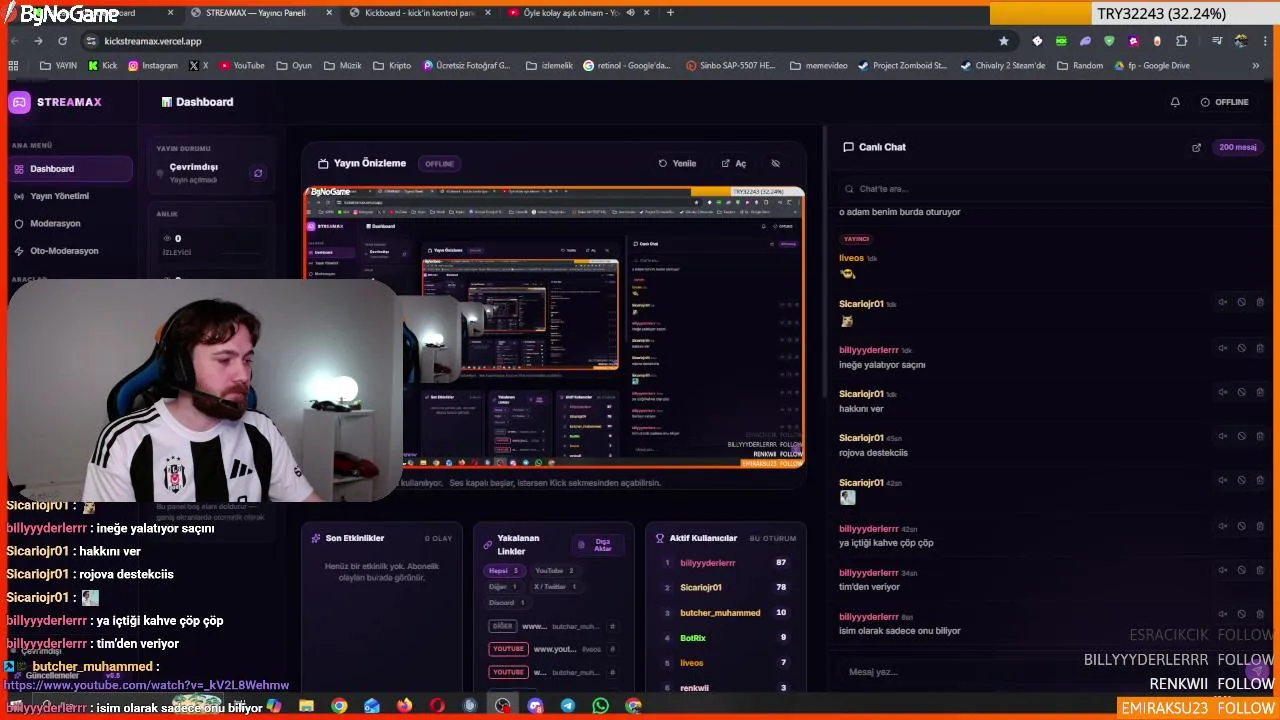Viewport: 1280px width, 720px height.
Task: Click the OFFLINE status indicator in header
Action: point(1225,102)
